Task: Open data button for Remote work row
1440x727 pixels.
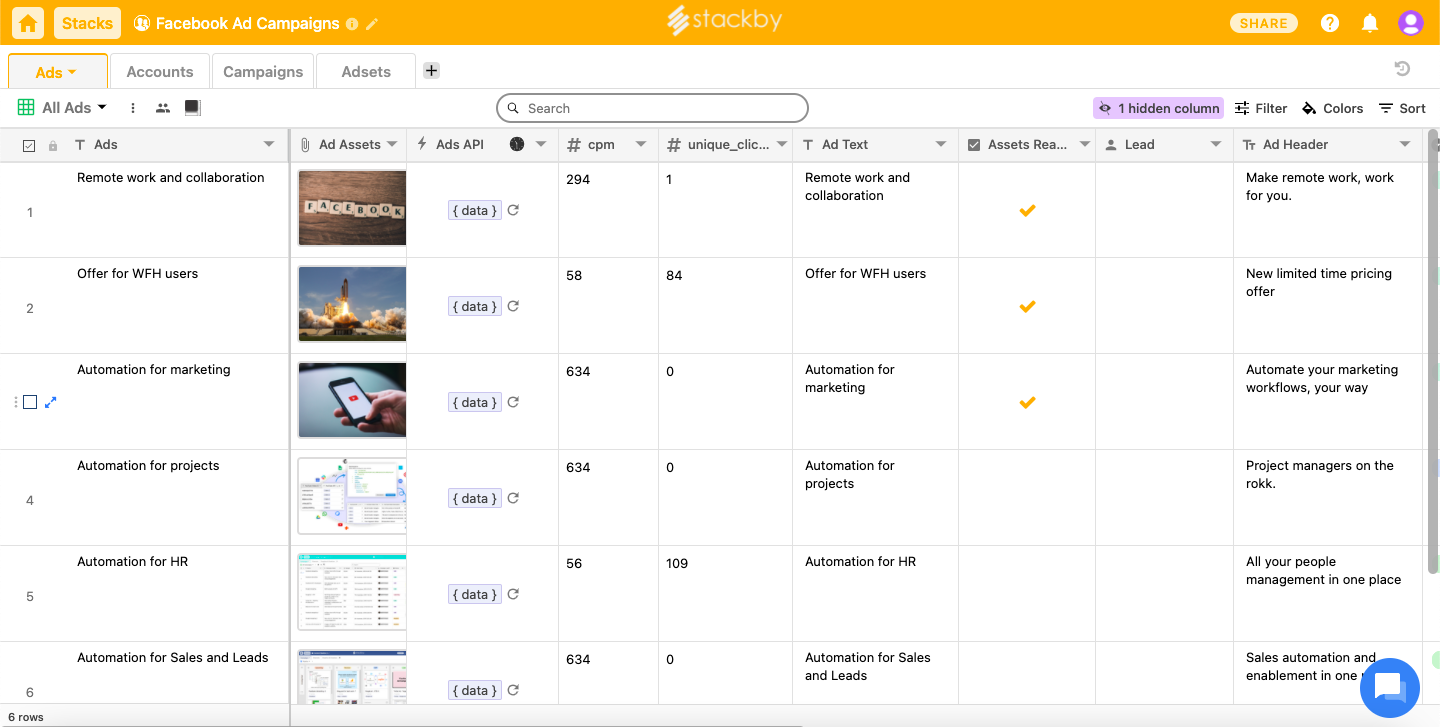Action: click(x=474, y=210)
